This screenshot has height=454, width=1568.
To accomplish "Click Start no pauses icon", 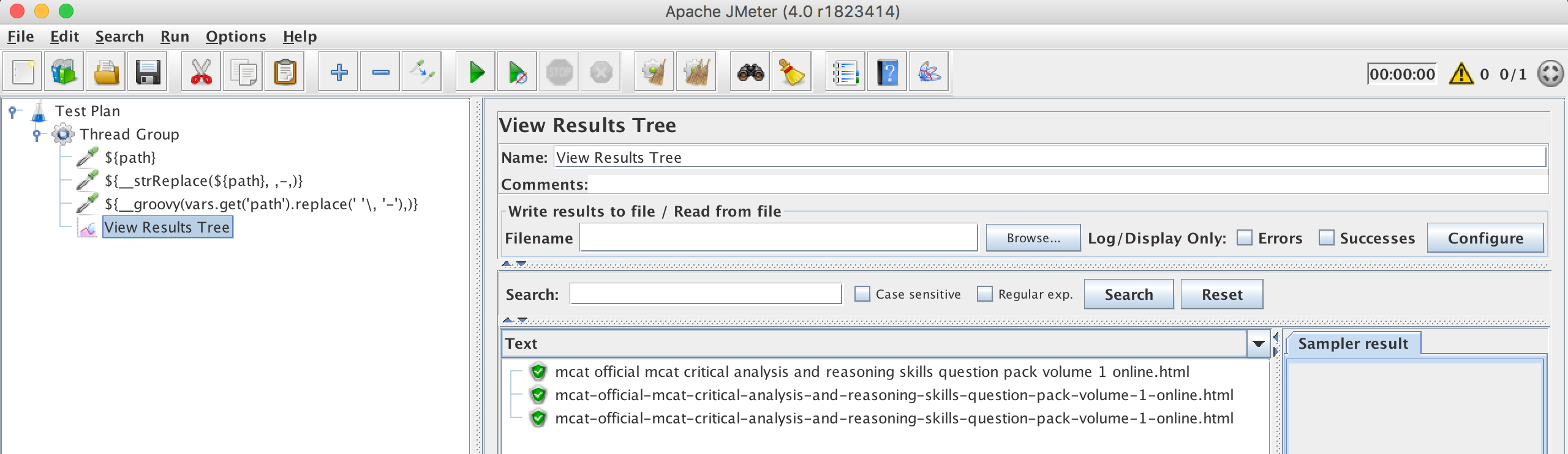I will click(x=518, y=73).
